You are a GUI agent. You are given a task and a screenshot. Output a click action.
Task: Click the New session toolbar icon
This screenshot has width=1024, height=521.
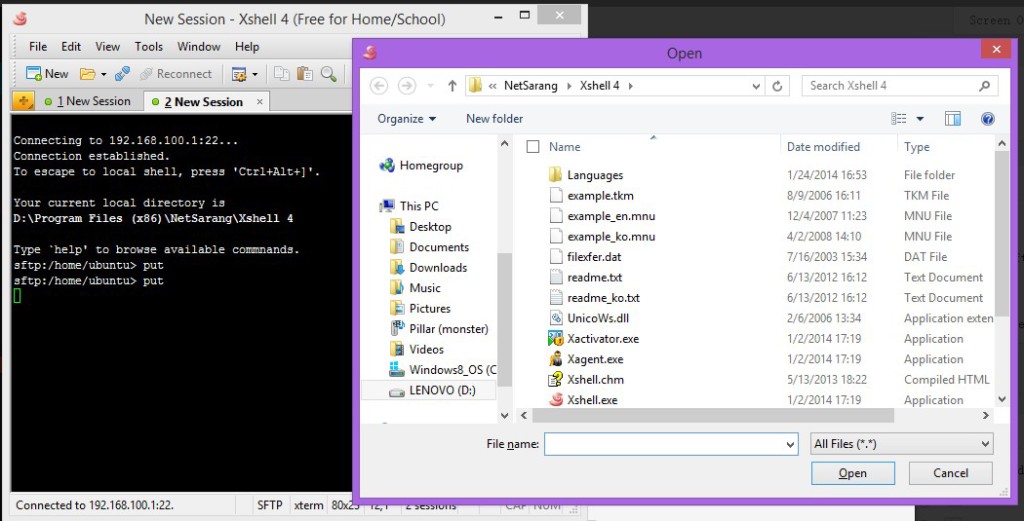pos(34,74)
